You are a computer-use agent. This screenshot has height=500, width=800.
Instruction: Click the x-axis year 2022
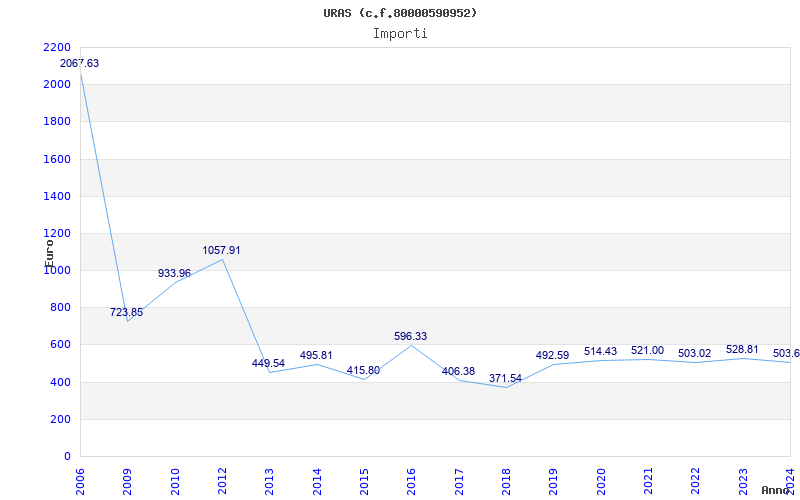(x=696, y=482)
